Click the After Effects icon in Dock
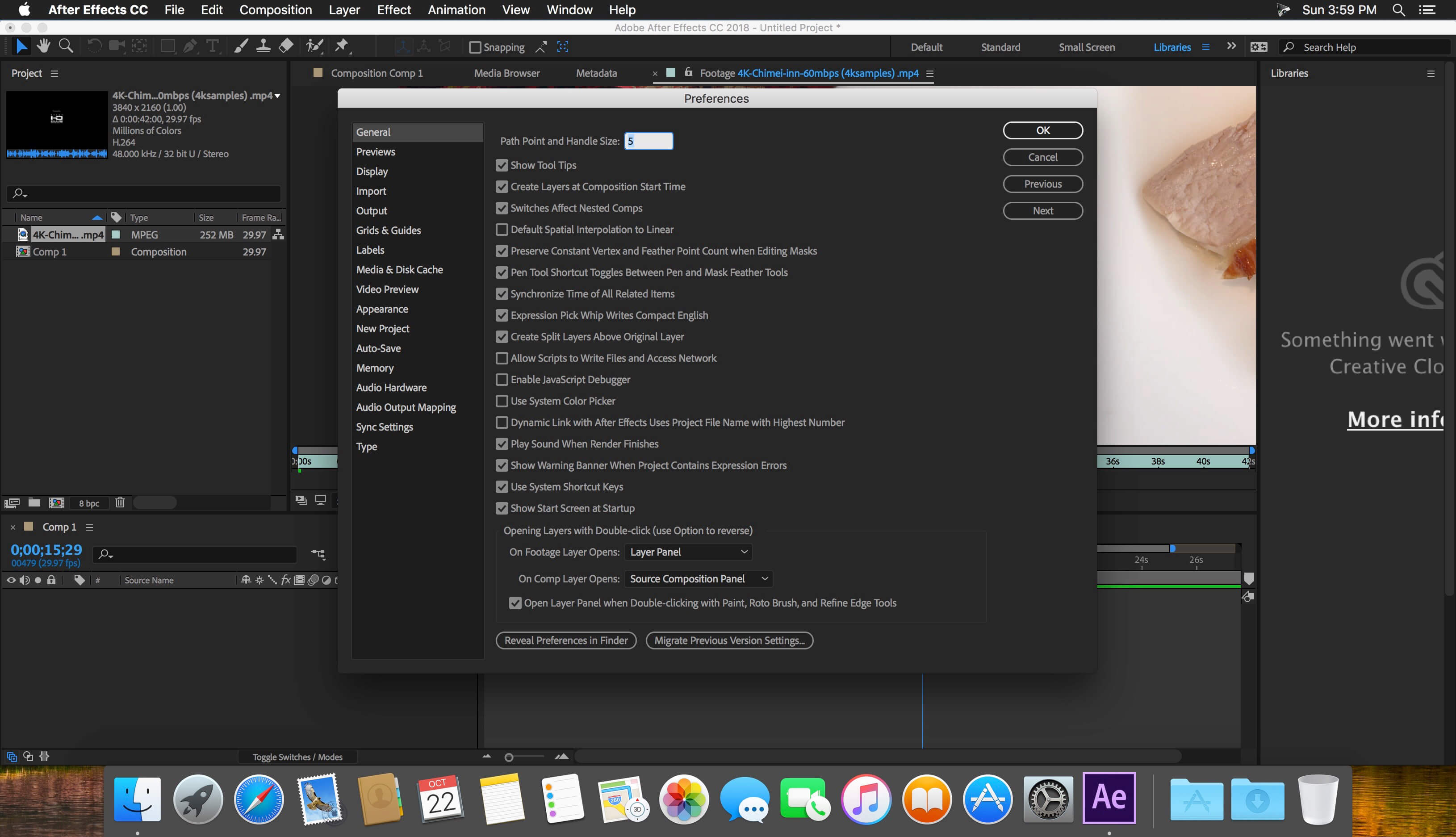This screenshot has width=1456, height=837. click(x=1109, y=798)
